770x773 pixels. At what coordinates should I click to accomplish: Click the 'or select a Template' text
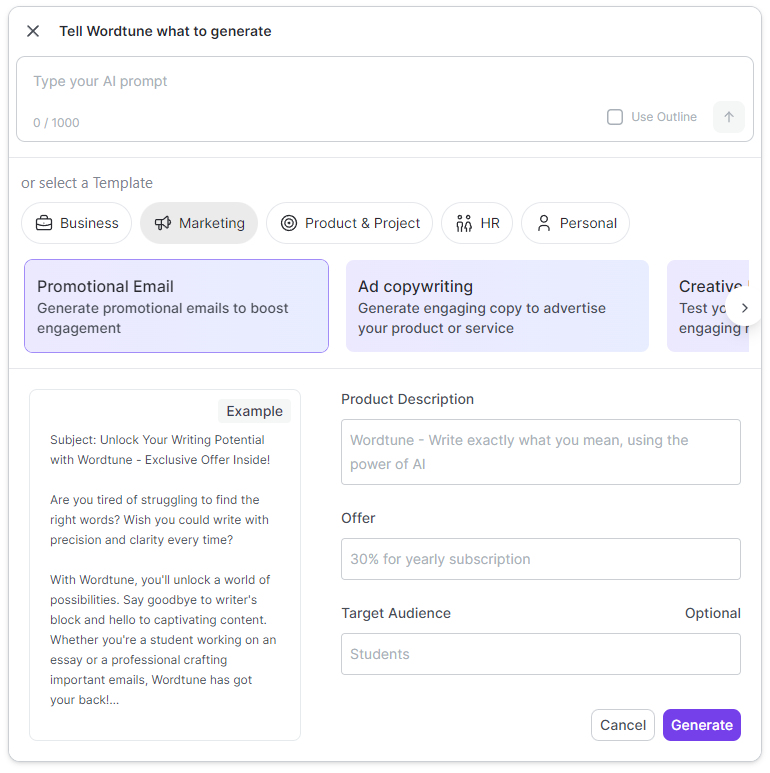tap(87, 183)
